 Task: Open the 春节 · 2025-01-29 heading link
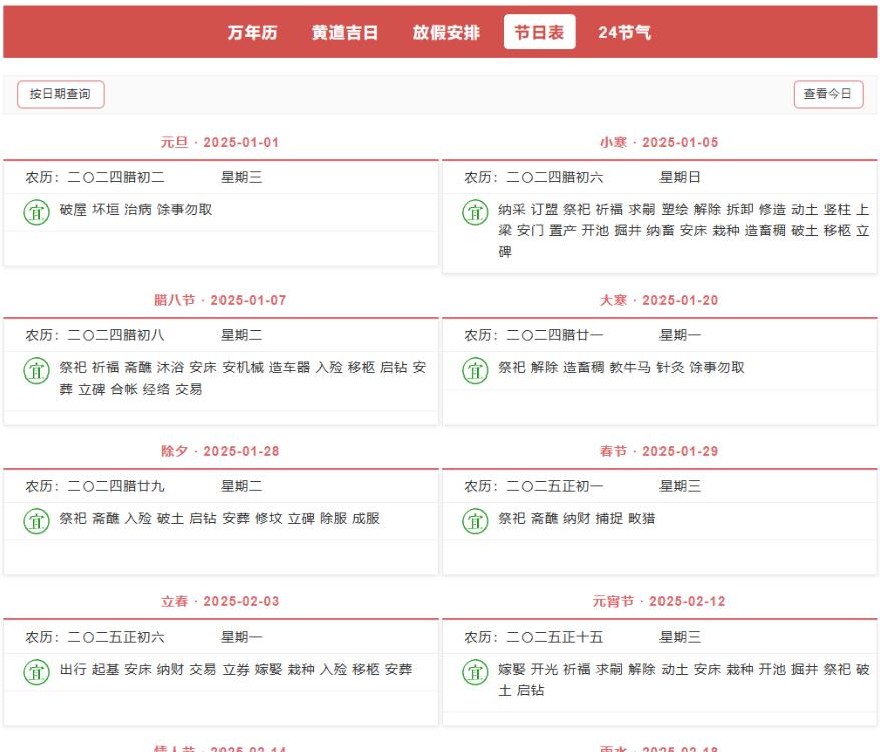coord(659,451)
